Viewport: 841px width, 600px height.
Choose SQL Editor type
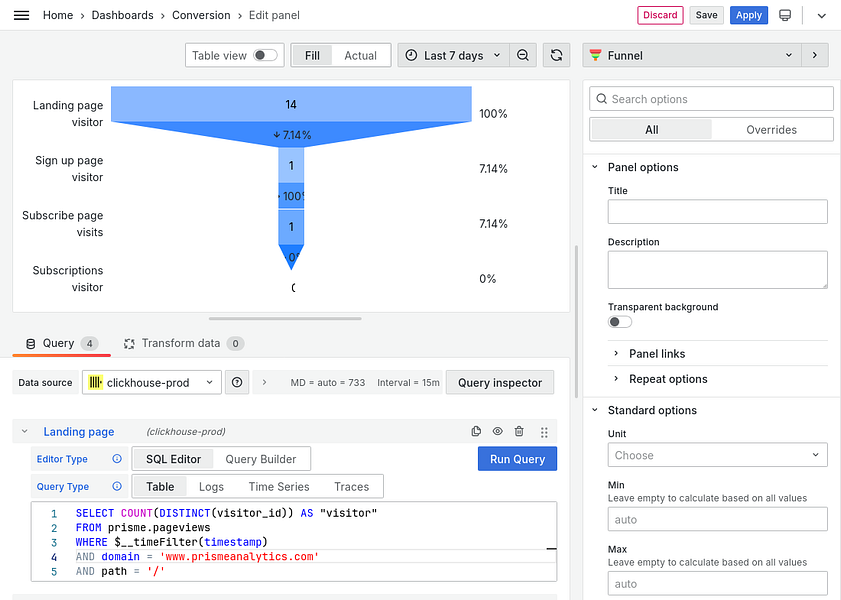point(173,459)
